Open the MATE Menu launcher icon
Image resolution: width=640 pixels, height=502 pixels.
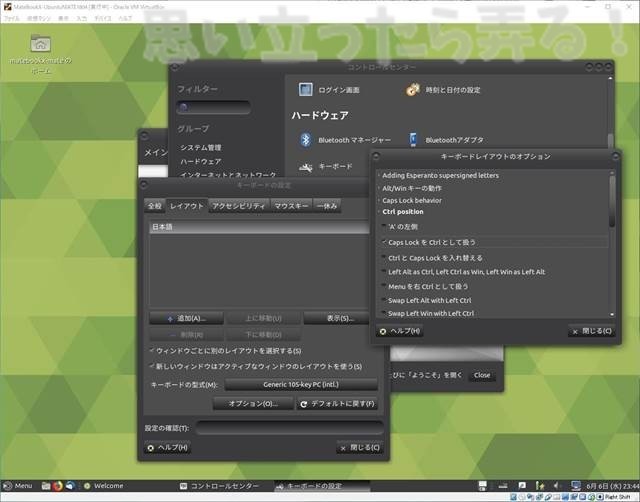click(x=8, y=486)
